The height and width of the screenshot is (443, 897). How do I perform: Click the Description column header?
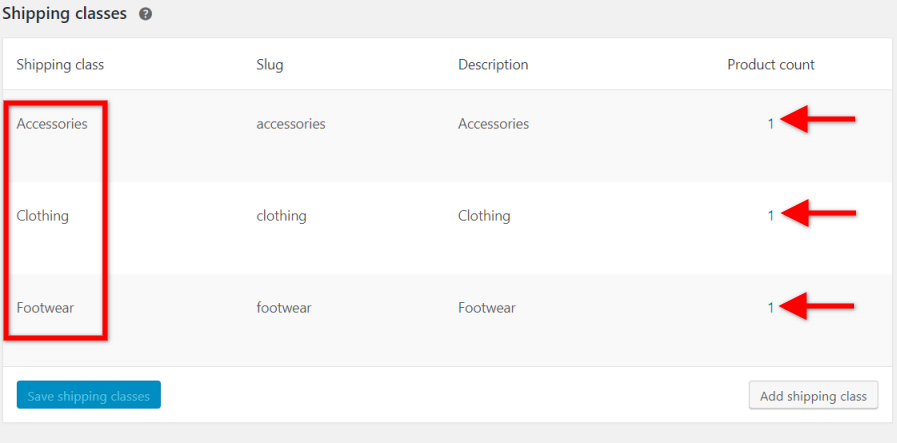point(493,65)
